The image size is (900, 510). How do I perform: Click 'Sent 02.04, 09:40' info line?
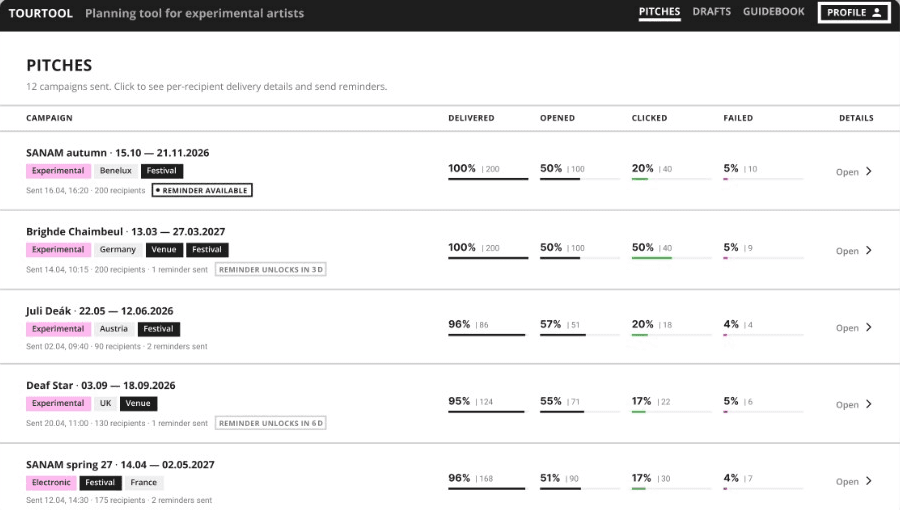(x=117, y=347)
